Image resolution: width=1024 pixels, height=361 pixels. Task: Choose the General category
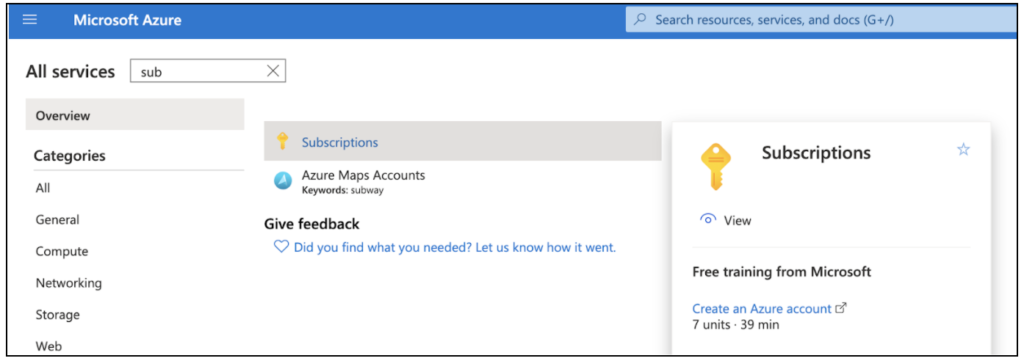coord(57,220)
